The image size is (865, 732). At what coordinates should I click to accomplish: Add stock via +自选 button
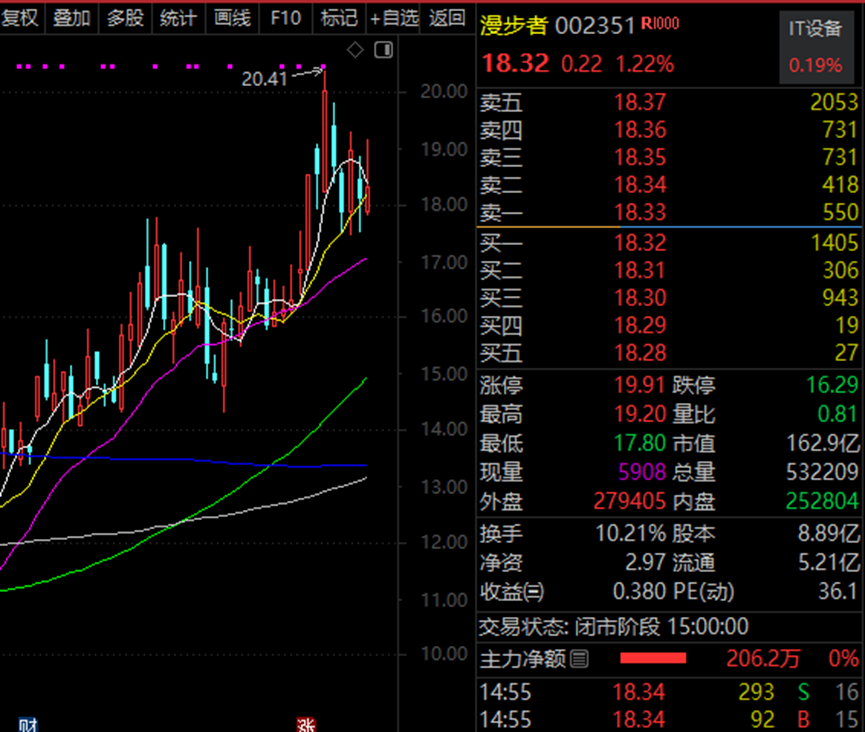pos(394,18)
